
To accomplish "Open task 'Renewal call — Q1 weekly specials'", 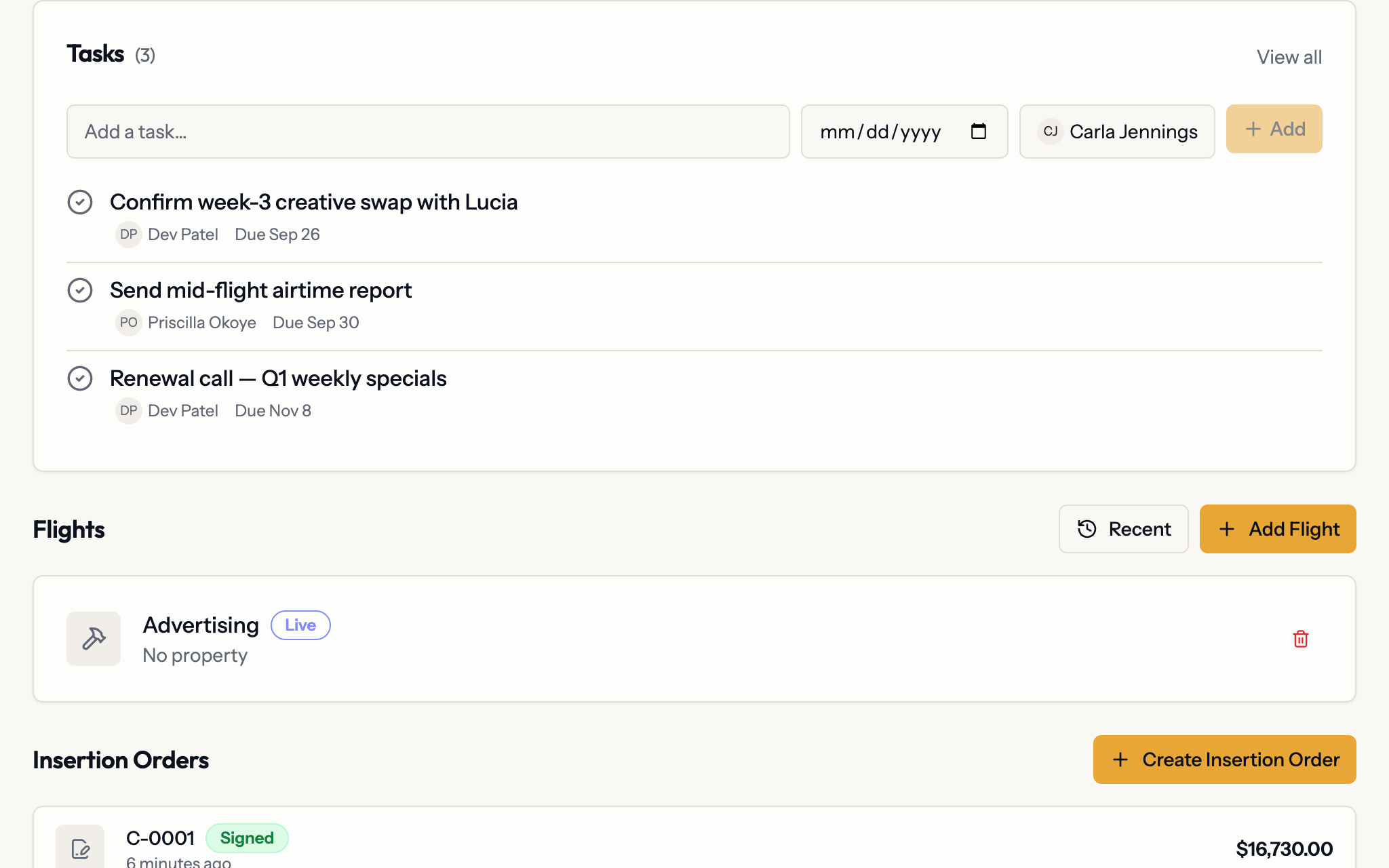I will (x=278, y=378).
